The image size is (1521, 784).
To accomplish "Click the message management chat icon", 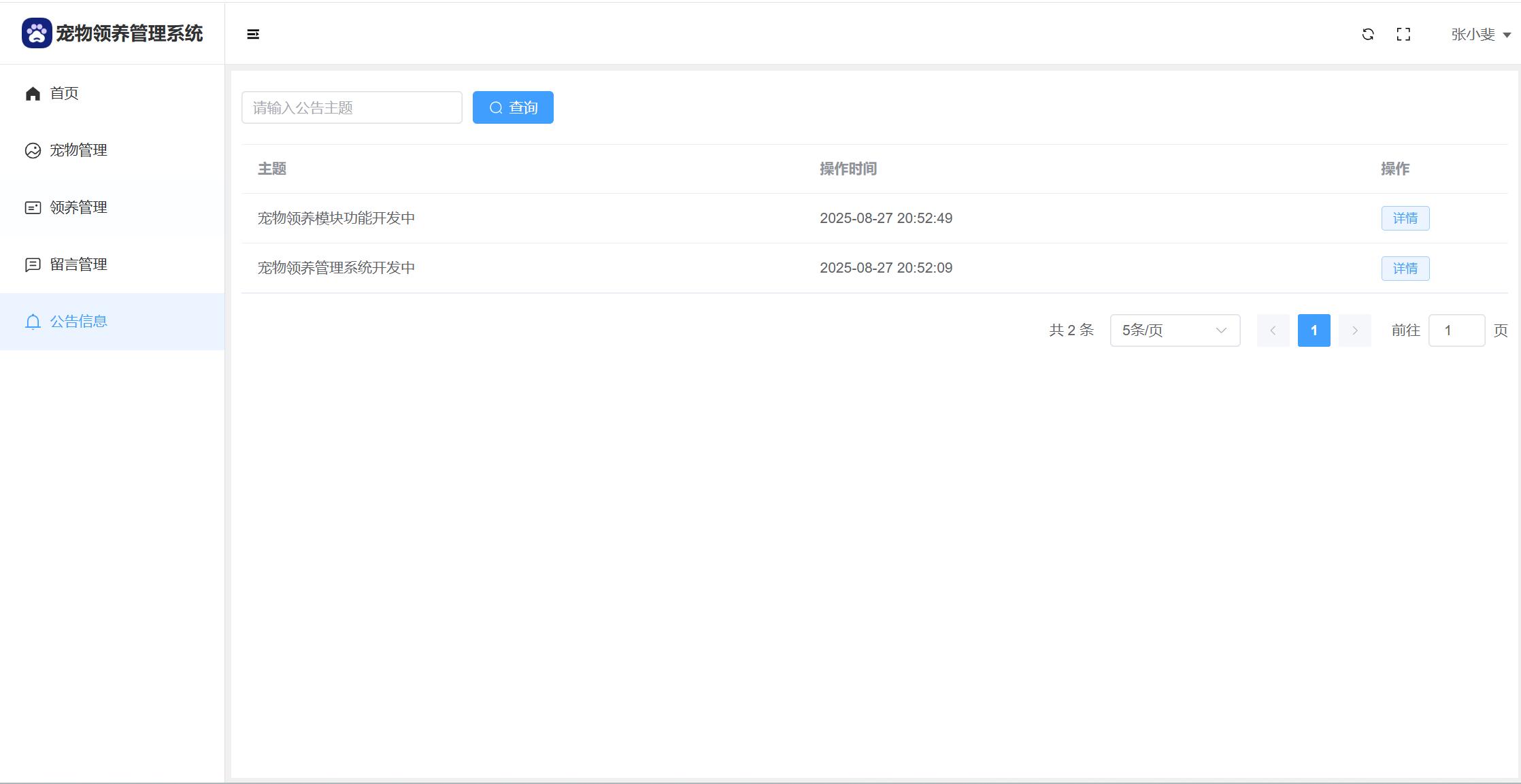I will [33, 265].
